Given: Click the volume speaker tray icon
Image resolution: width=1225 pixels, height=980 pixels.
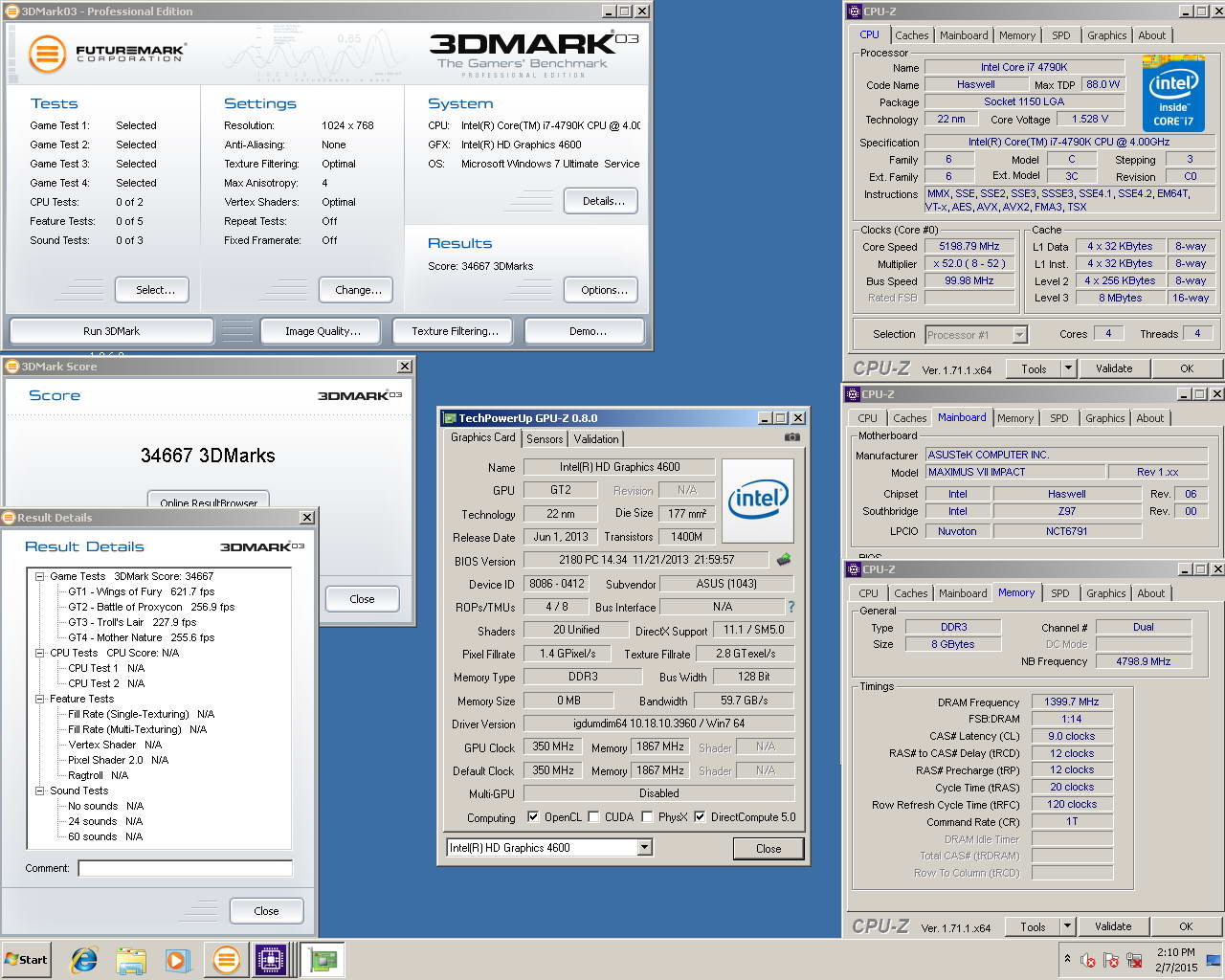Looking at the screenshot, I should (1087, 960).
